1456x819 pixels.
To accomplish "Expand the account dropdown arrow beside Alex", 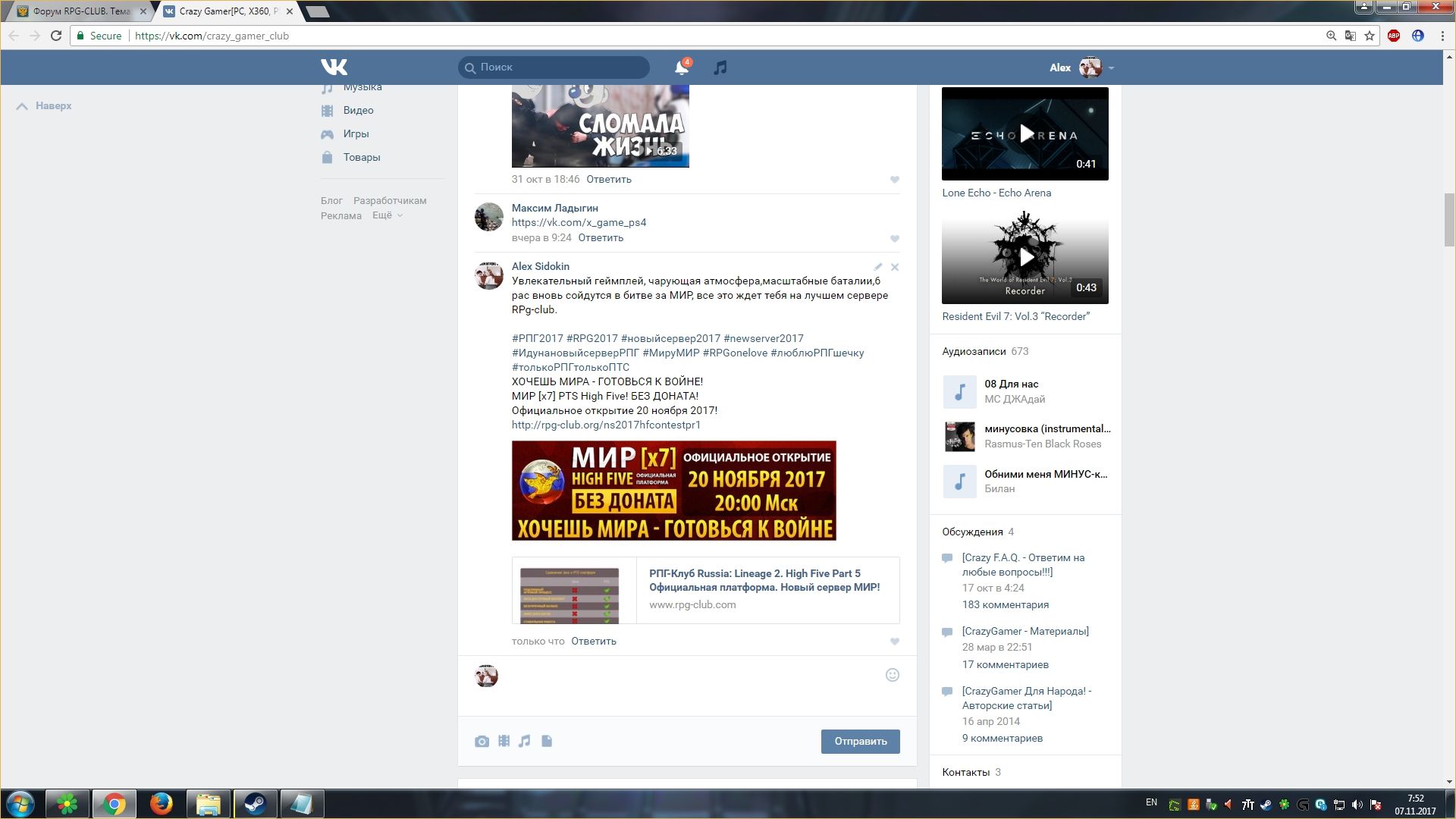I will click(x=1111, y=68).
